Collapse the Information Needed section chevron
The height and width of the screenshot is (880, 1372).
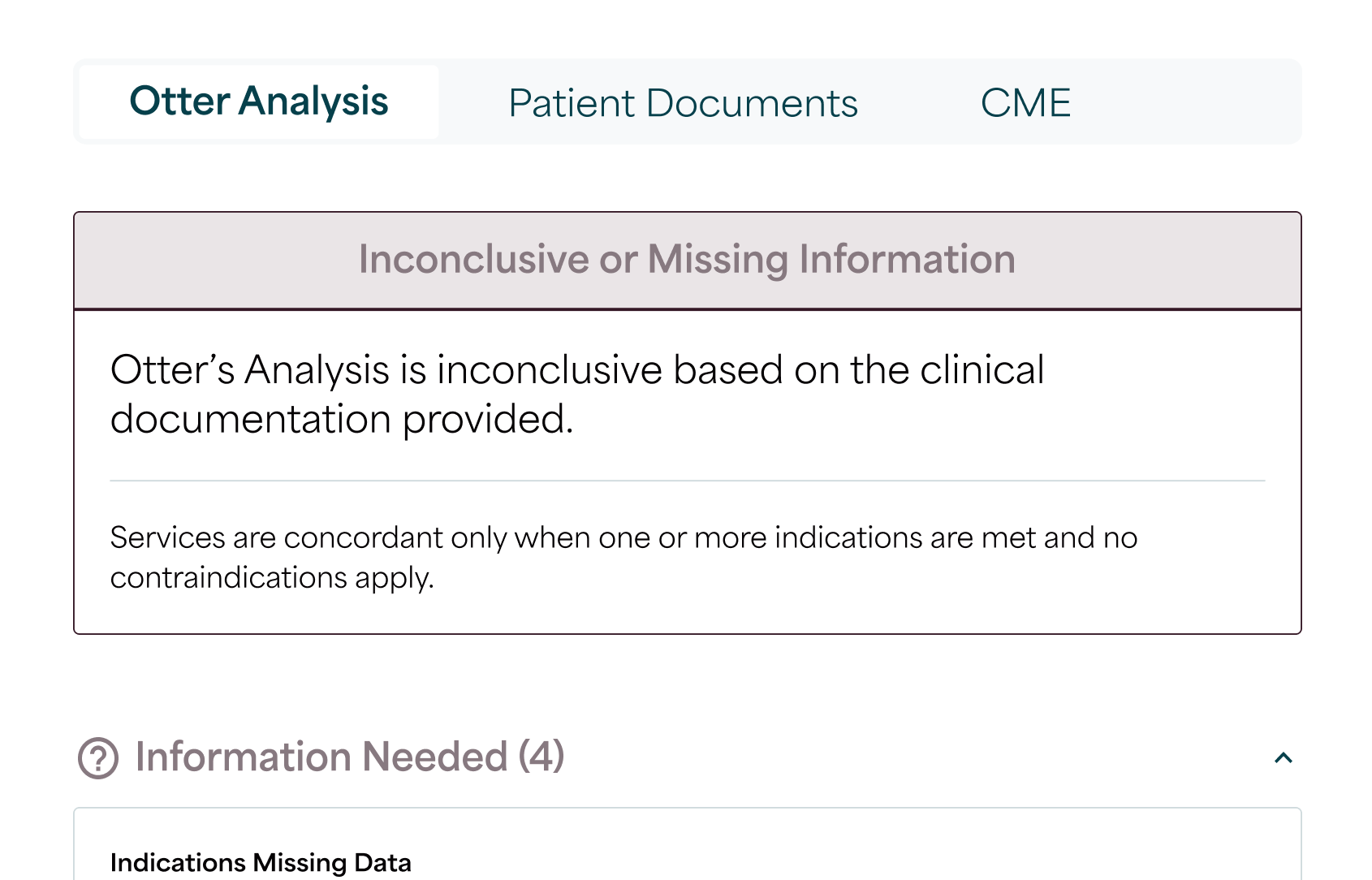(1283, 758)
